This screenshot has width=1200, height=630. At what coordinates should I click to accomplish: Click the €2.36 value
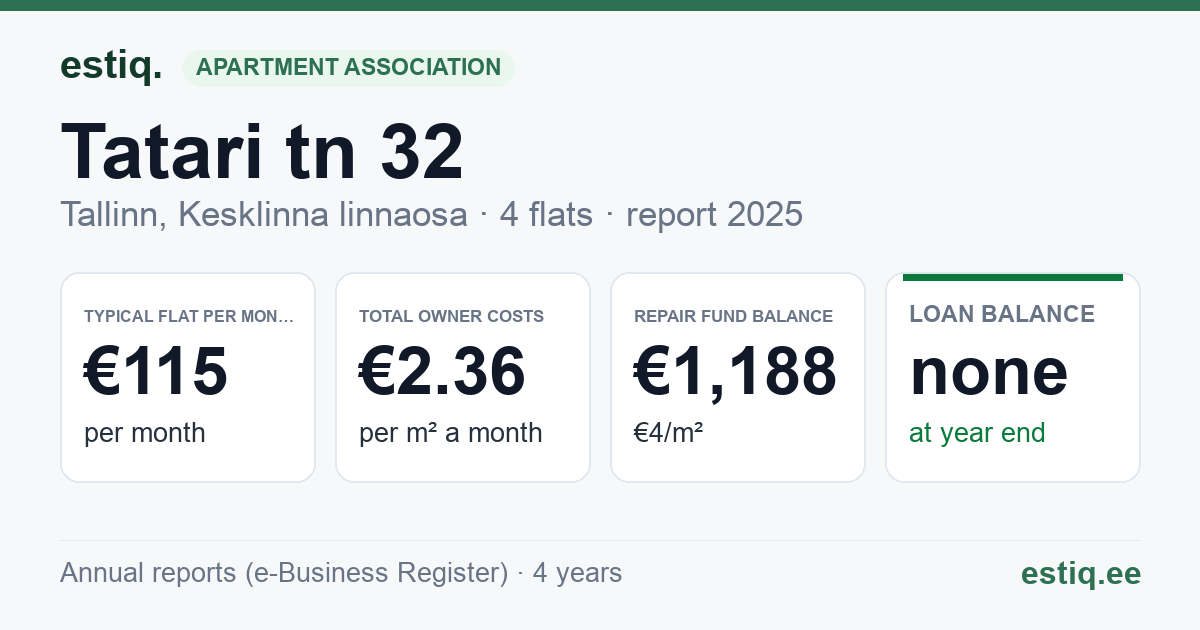[442, 371]
